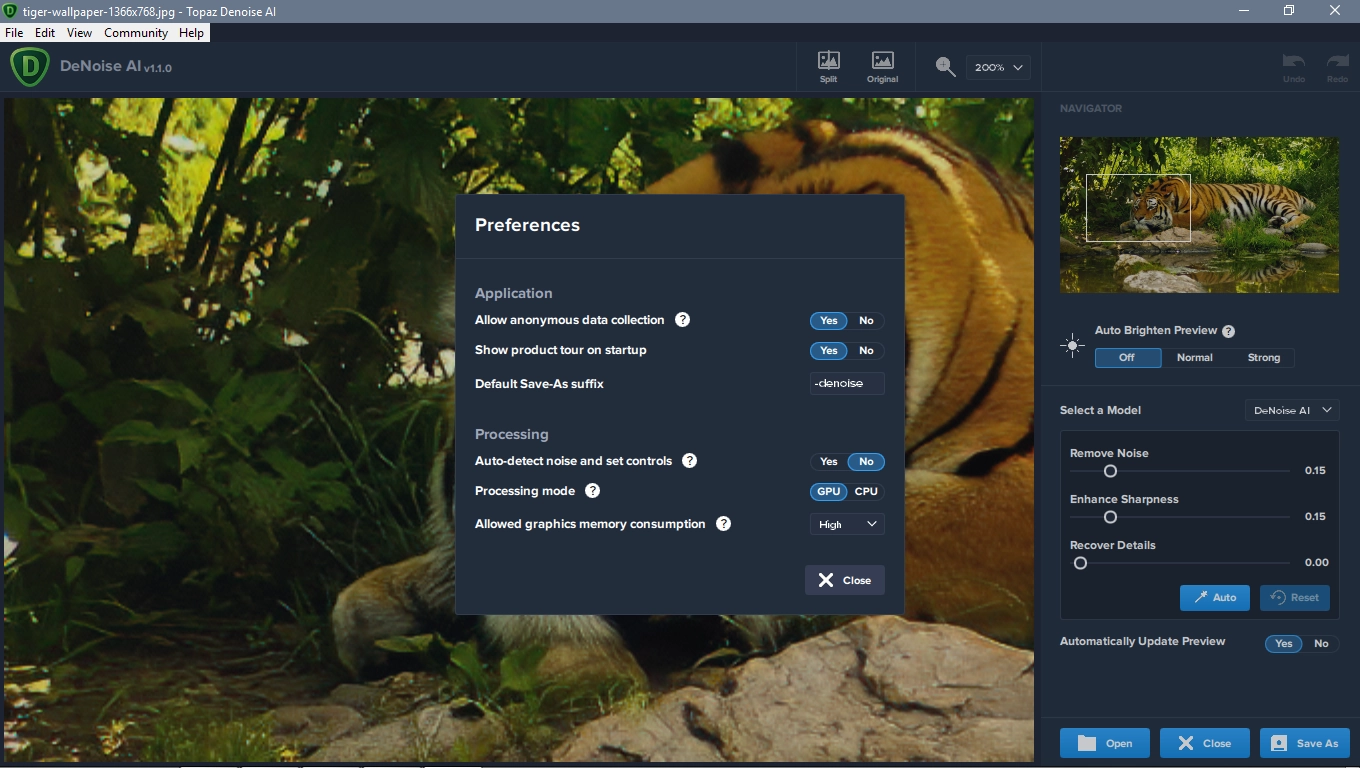This screenshot has width=1360, height=768.
Task: Set Auto Brighten Preview to Off
Action: pyautogui.click(x=1128, y=358)
